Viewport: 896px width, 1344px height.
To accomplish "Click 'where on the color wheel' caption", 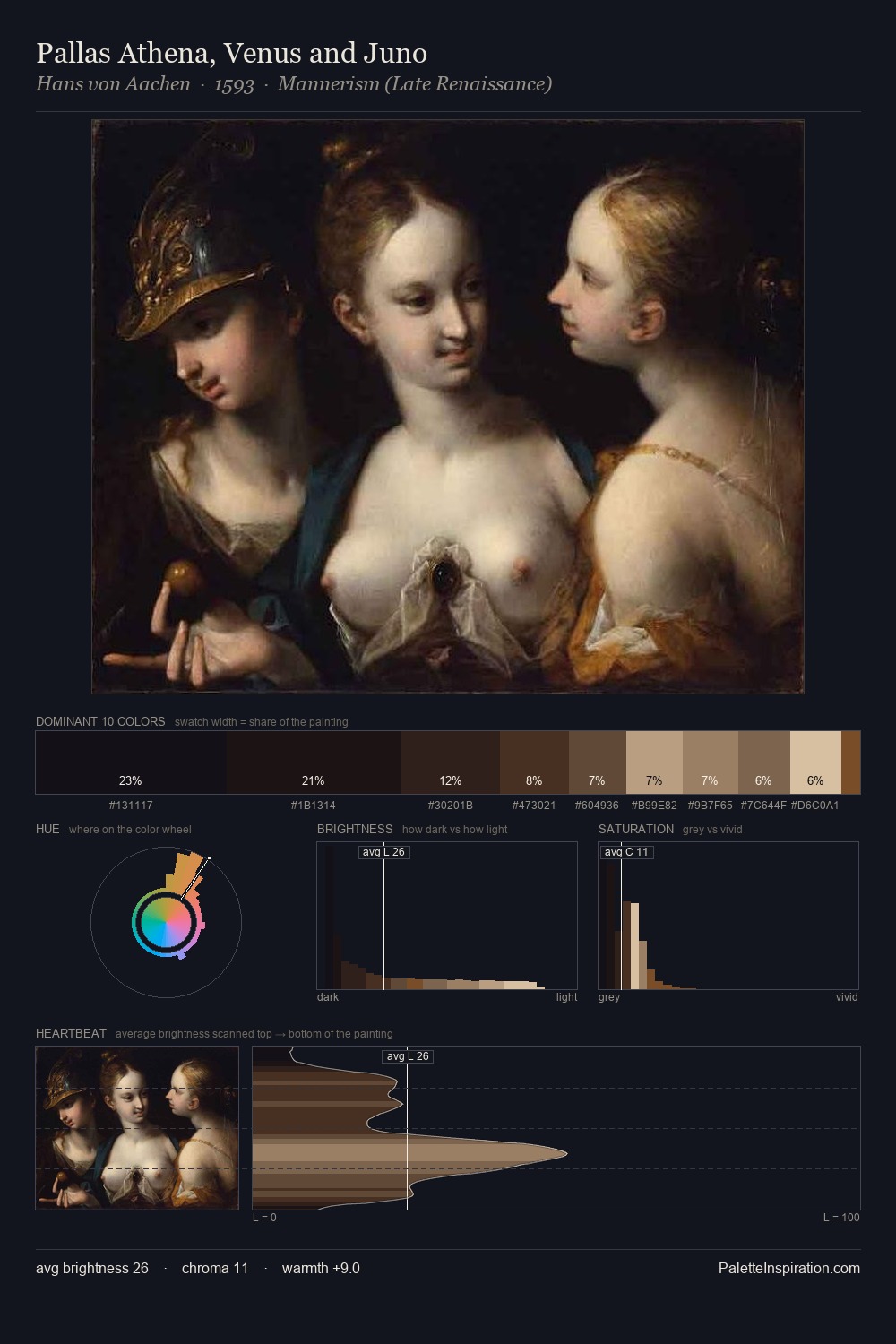I will coord(130,830).
